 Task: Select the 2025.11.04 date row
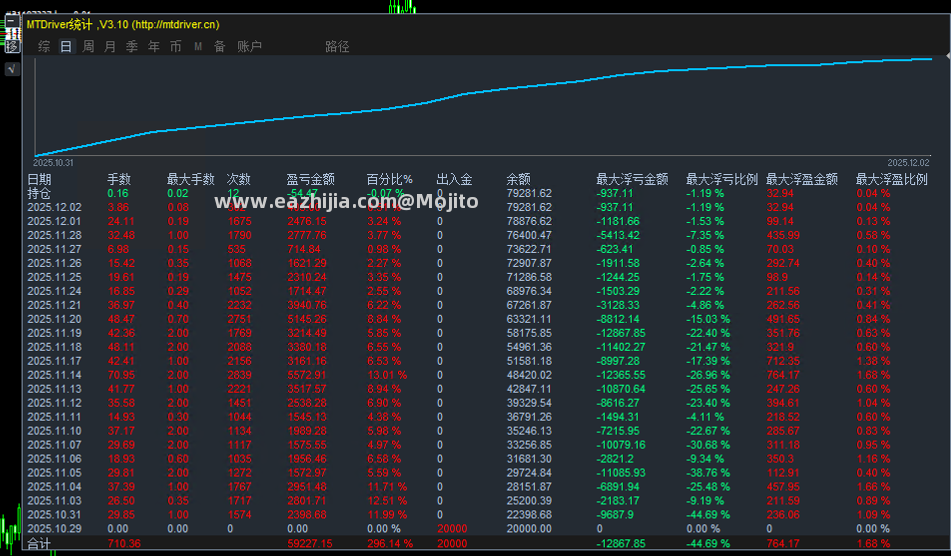coord(54,486)
